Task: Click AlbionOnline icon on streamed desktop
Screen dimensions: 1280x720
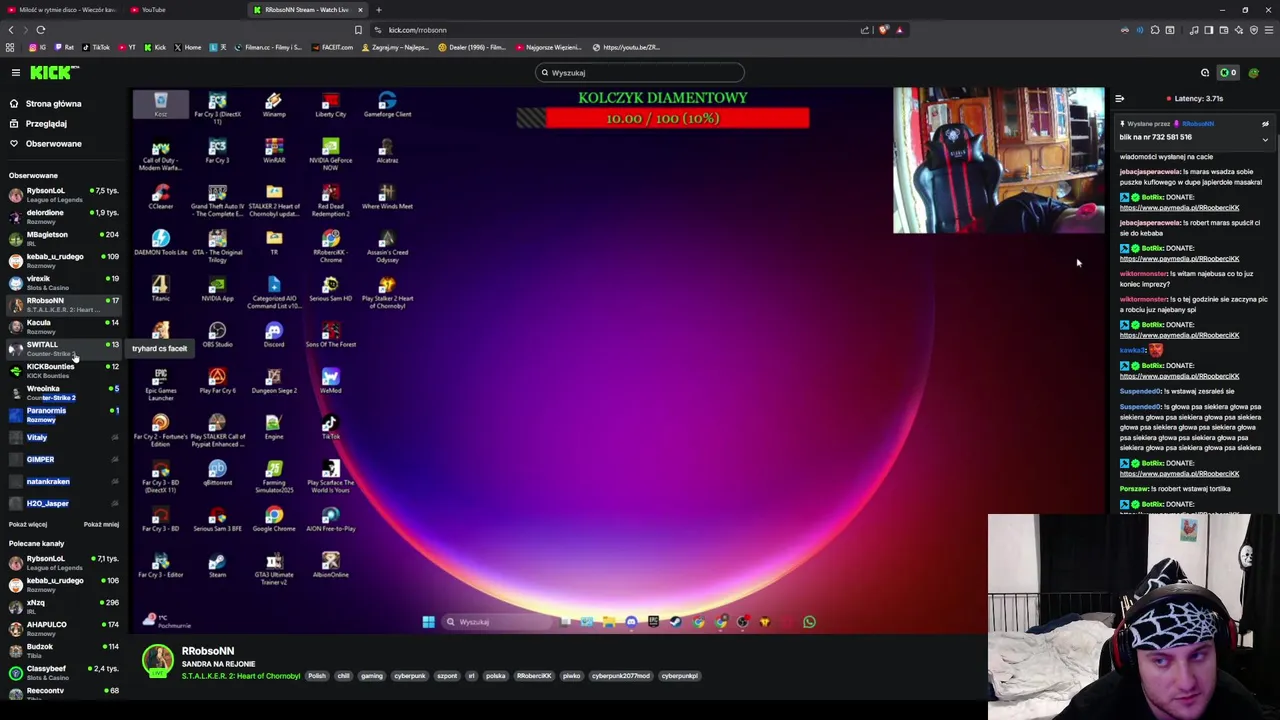Action: tap(331, 565)
